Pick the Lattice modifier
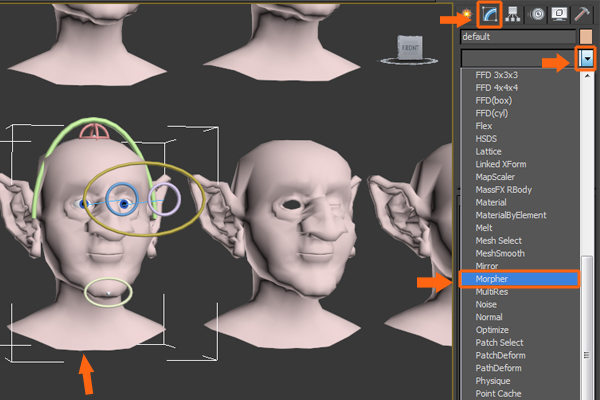600x400 pixels. [x=488, y=152]
